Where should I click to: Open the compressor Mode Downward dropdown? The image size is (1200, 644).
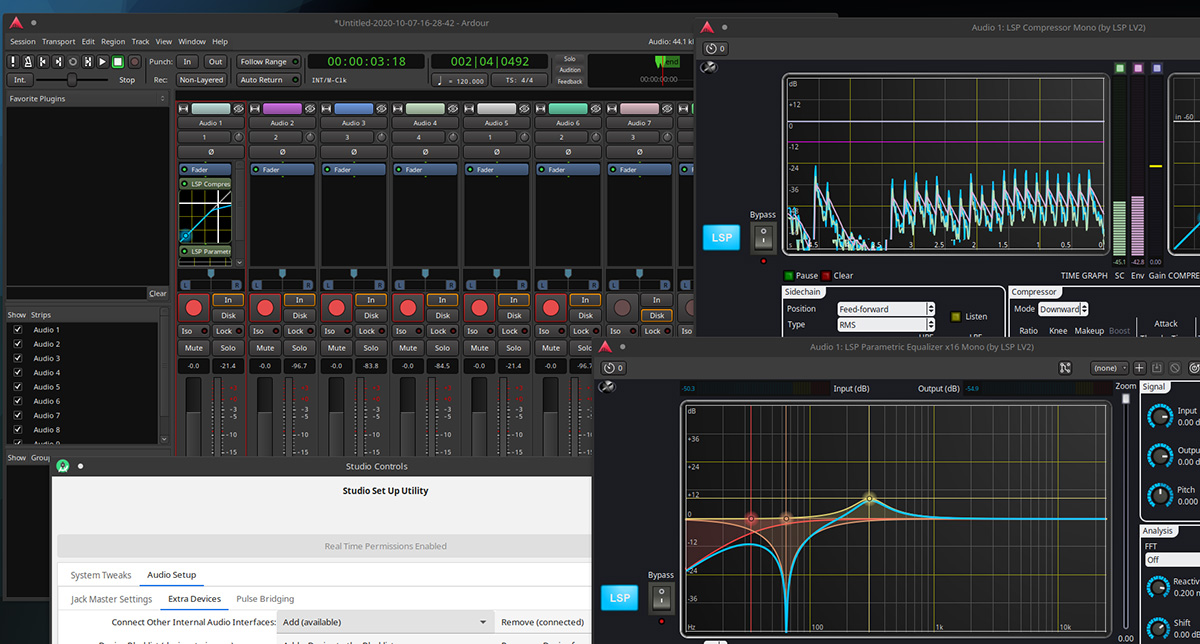1063,309
